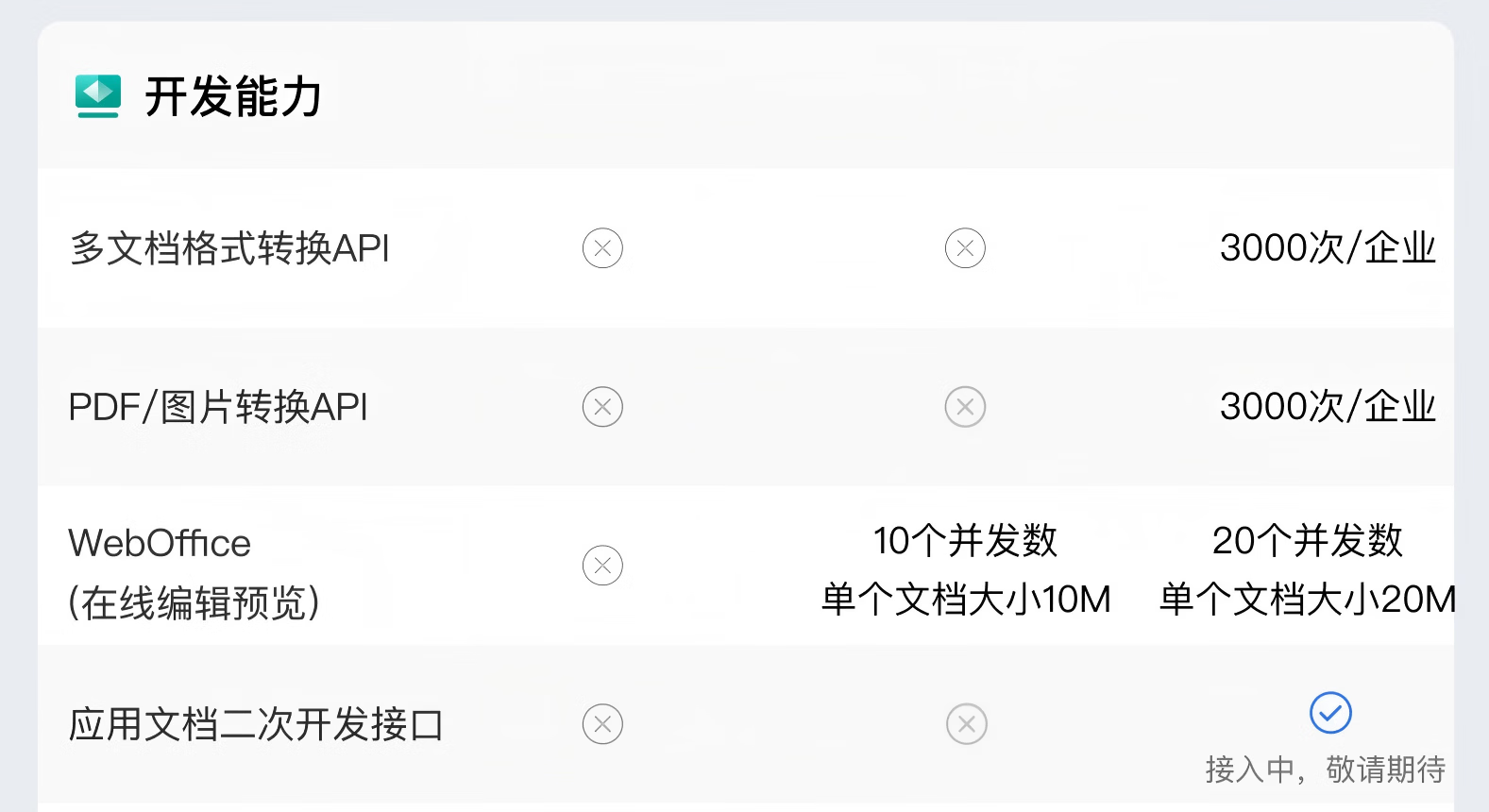Screen dimensions: 1489x812
Task: Click first X icon in PDF/图片转换API row
Action: (602, 407)
